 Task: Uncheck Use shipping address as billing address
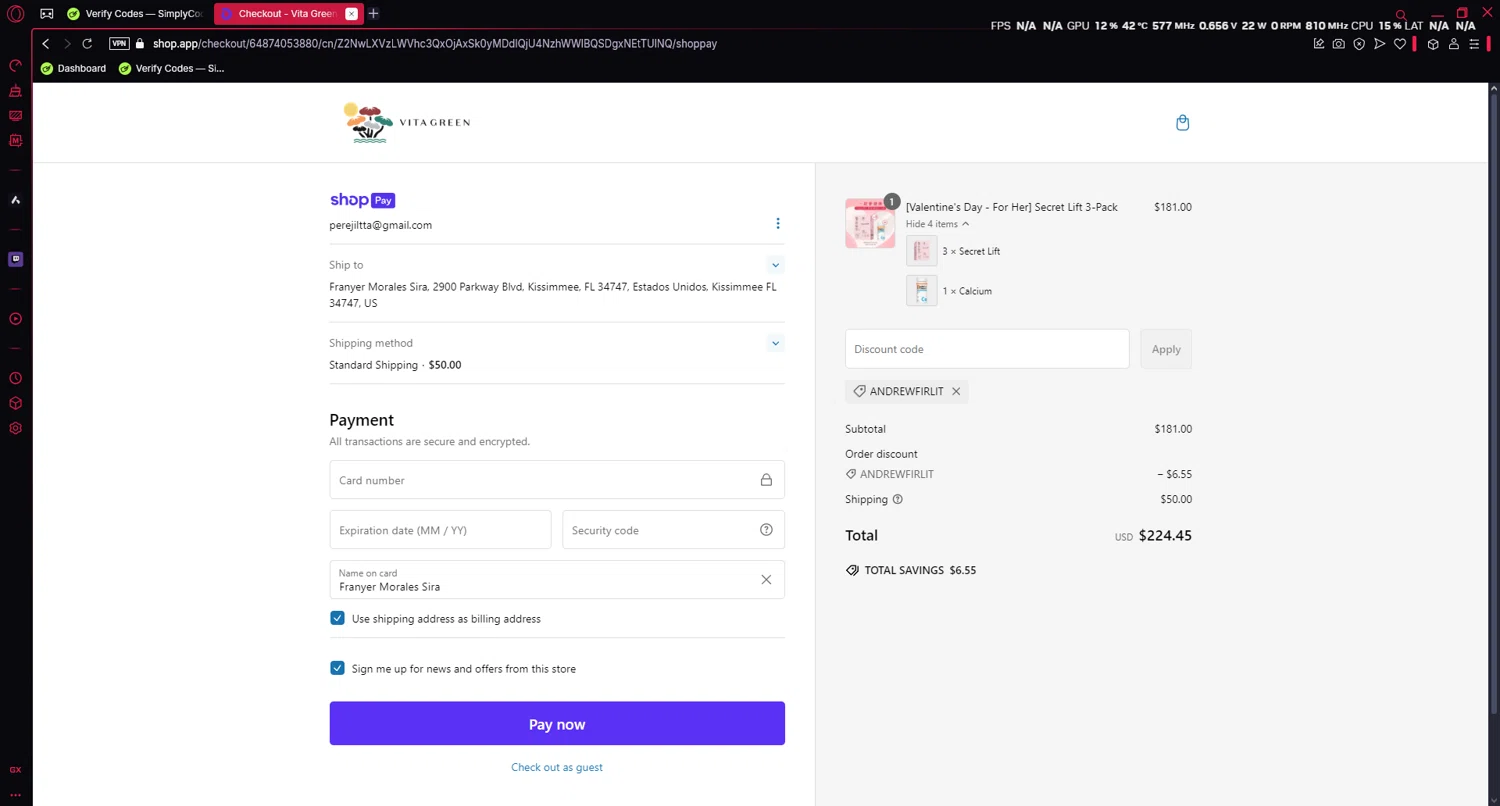pyautogui.click(x=337, y=618)
